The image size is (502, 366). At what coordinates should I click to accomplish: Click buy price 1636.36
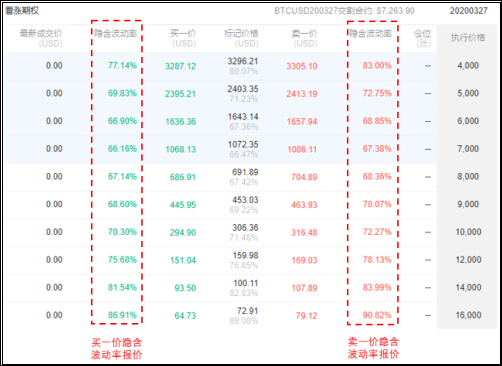pyautogui.click(x=181, y=121)
